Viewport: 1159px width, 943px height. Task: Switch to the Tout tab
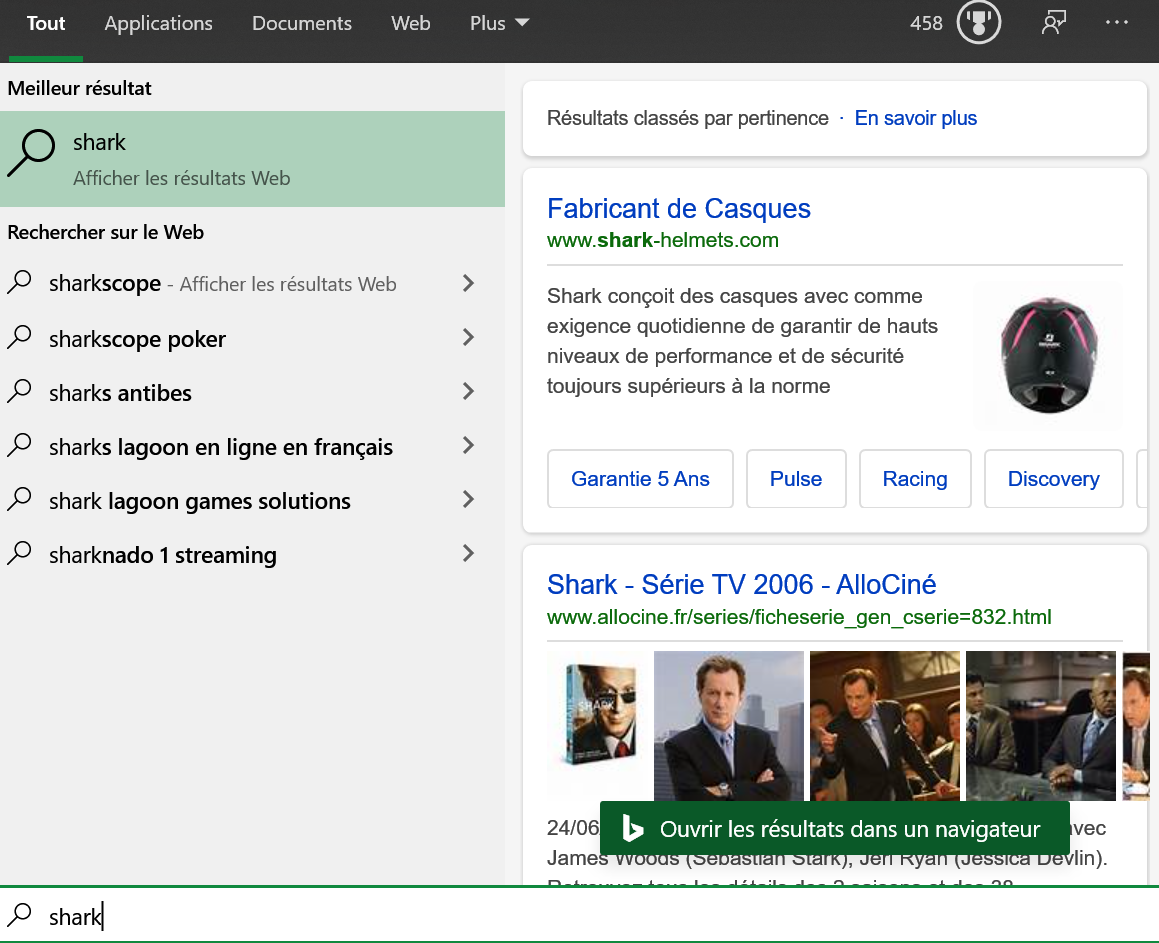46,24
